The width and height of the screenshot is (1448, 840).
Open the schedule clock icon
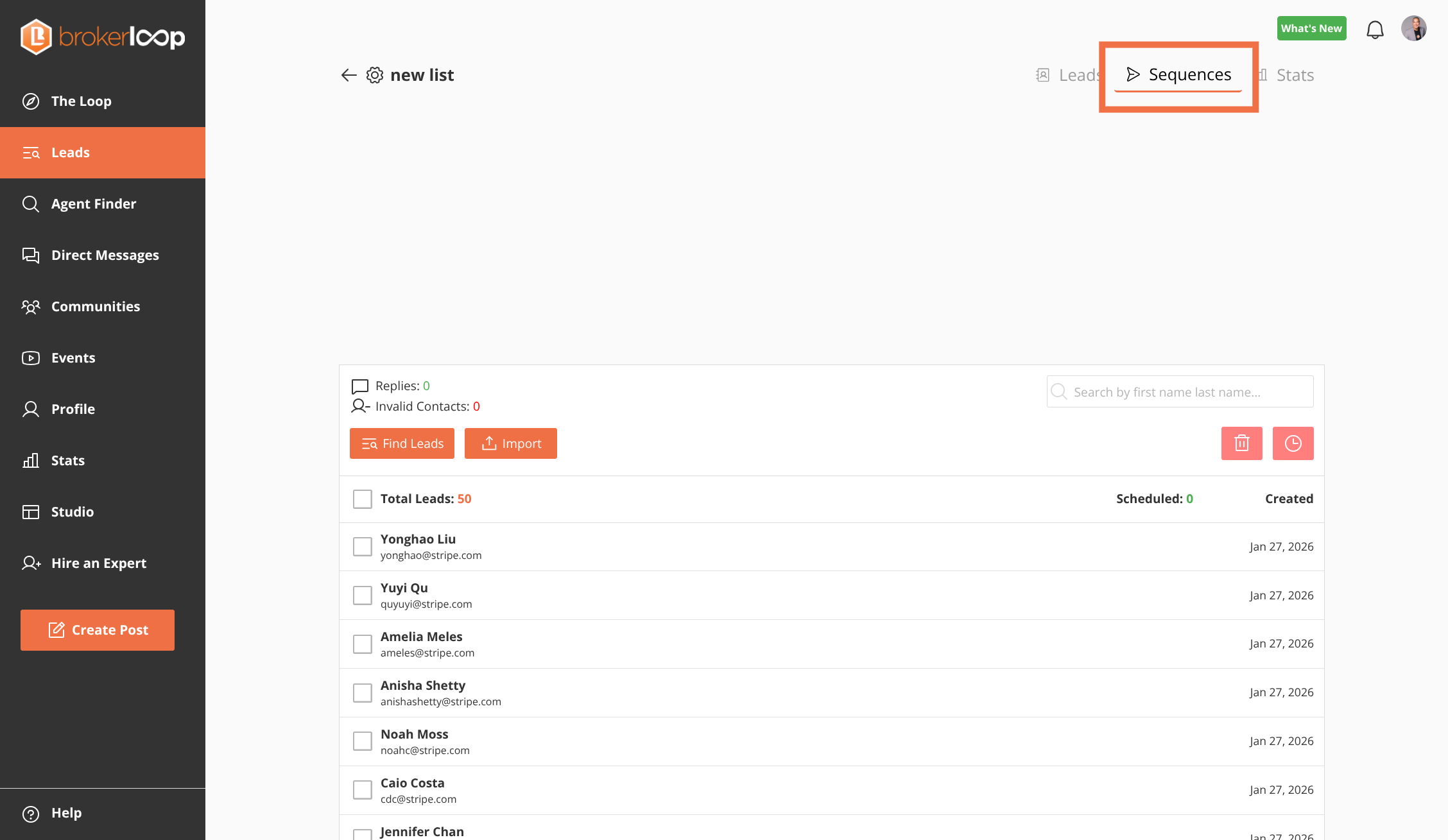click(1293, 443)
